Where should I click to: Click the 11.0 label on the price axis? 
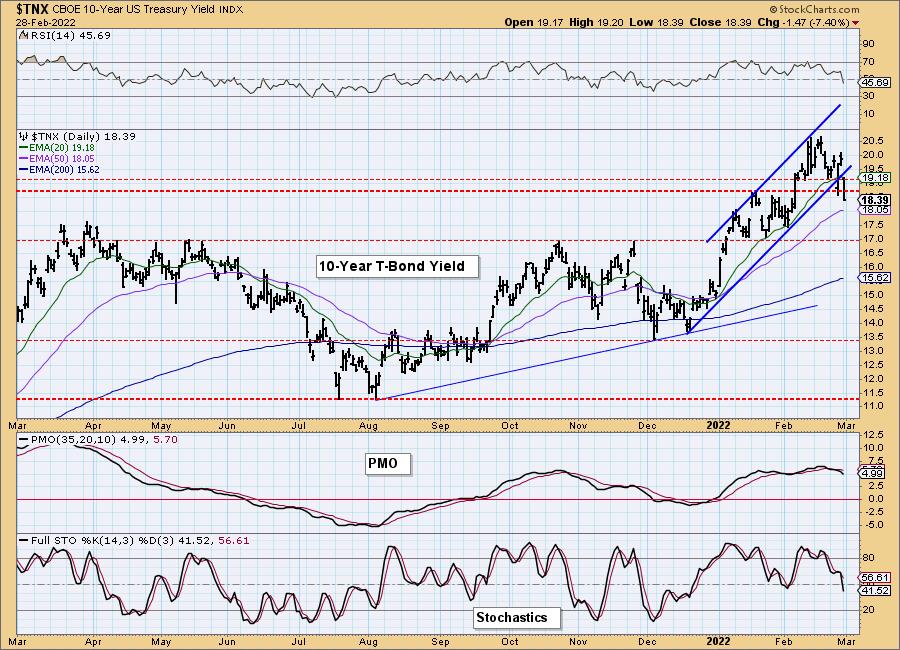pos(872,406)
